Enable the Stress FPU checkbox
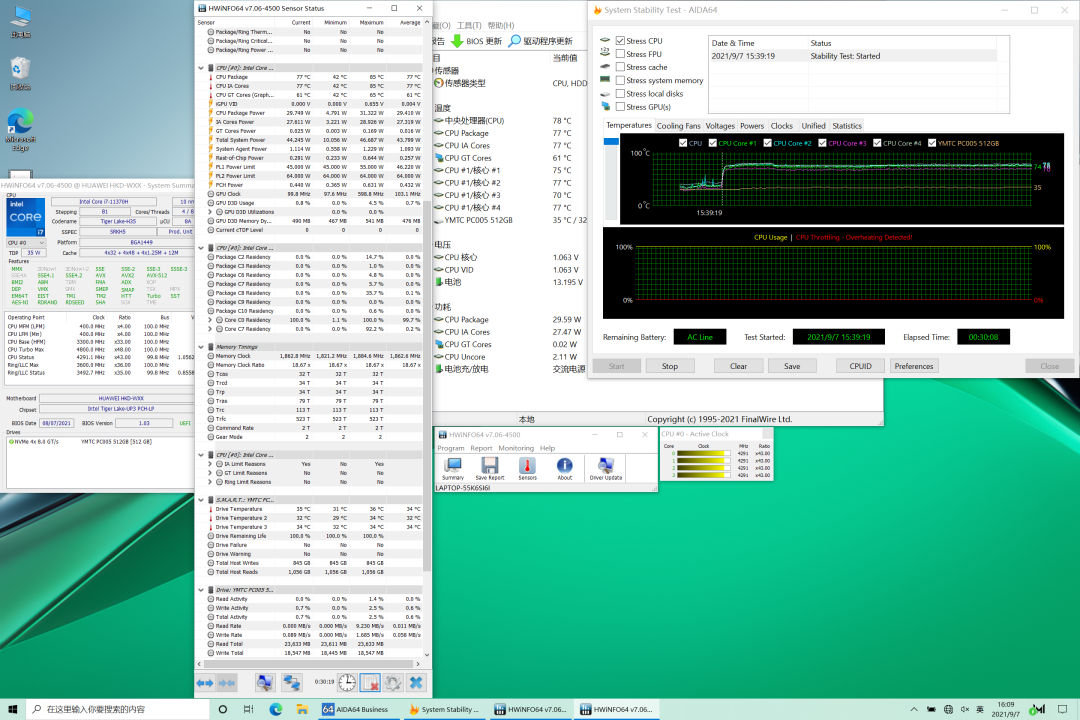The width and height of the screenshot is (1080, 720). 620,54
